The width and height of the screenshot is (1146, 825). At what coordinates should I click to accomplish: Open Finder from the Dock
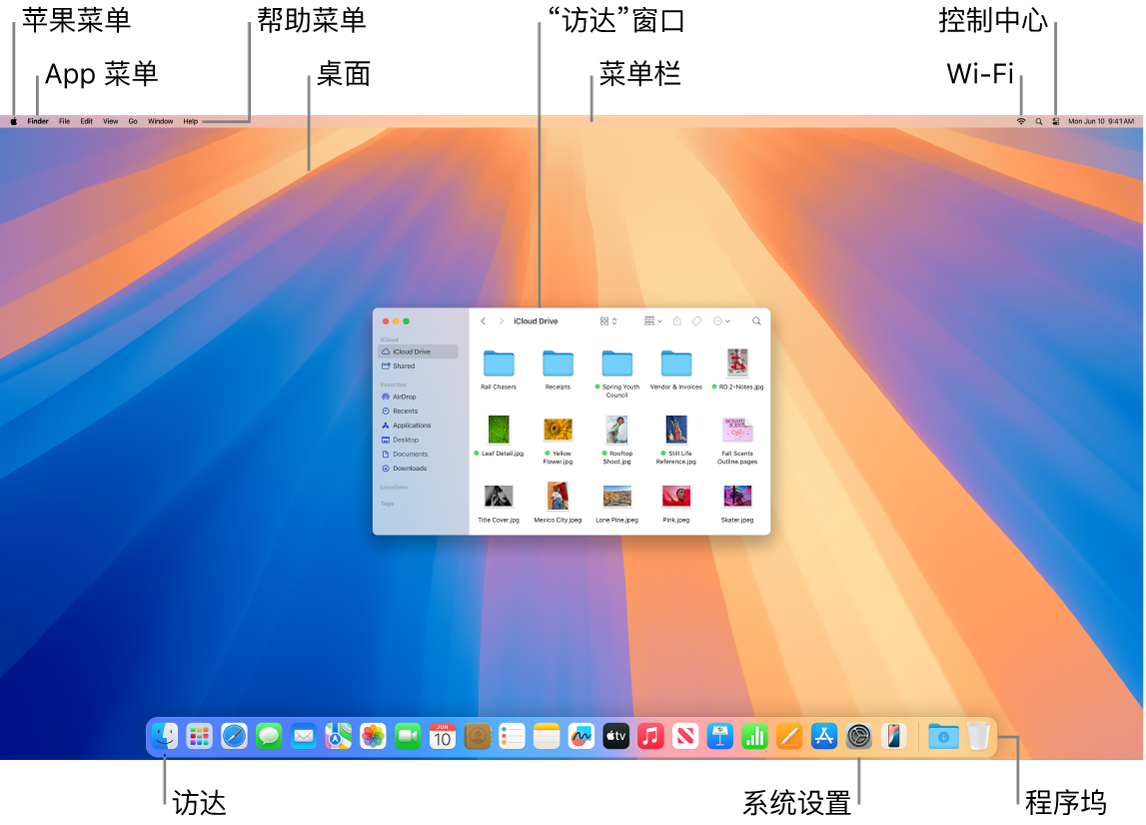[x=164, y=737]
